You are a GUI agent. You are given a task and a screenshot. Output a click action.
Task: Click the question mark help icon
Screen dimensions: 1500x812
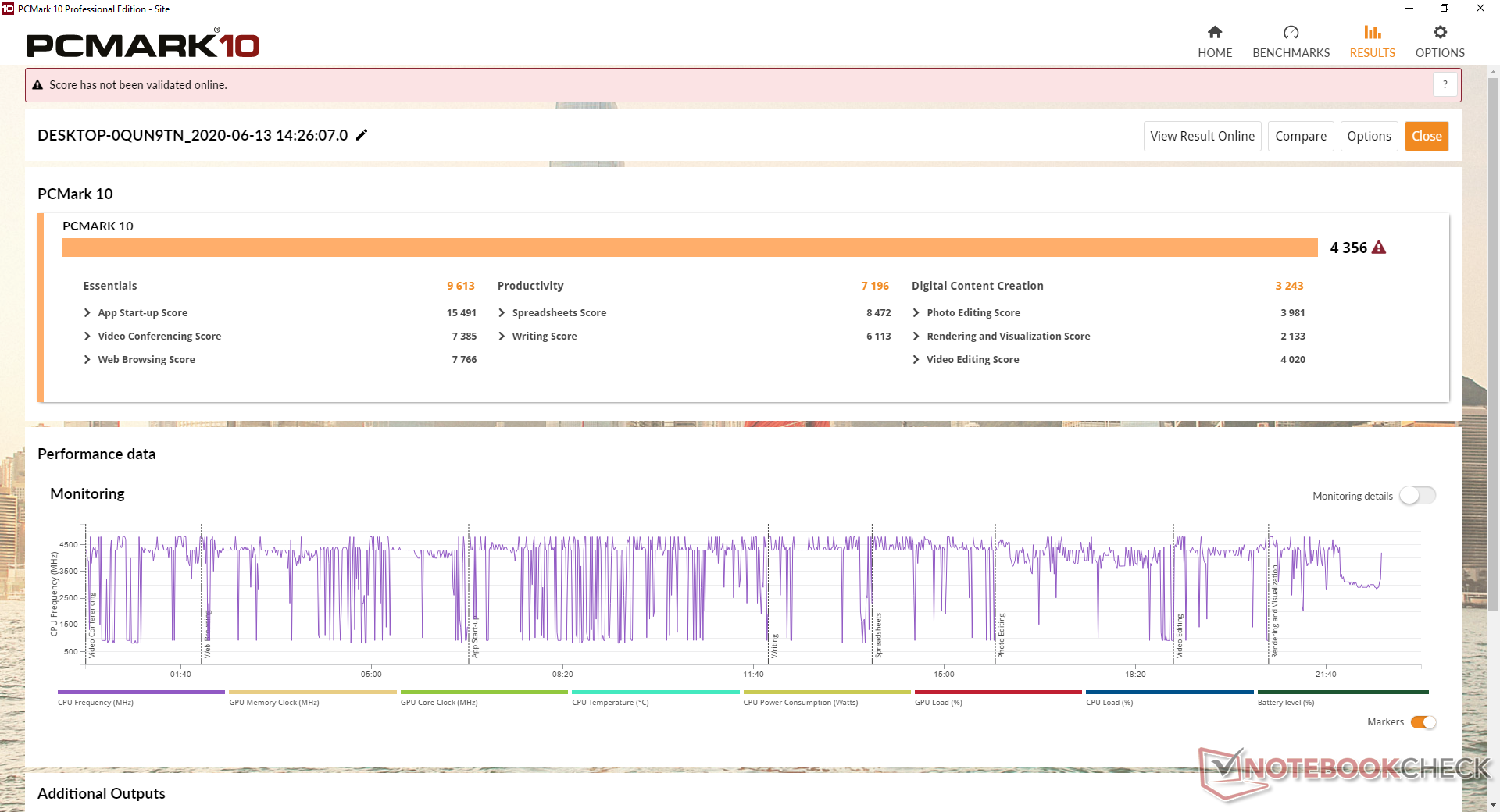point(1445,85)
